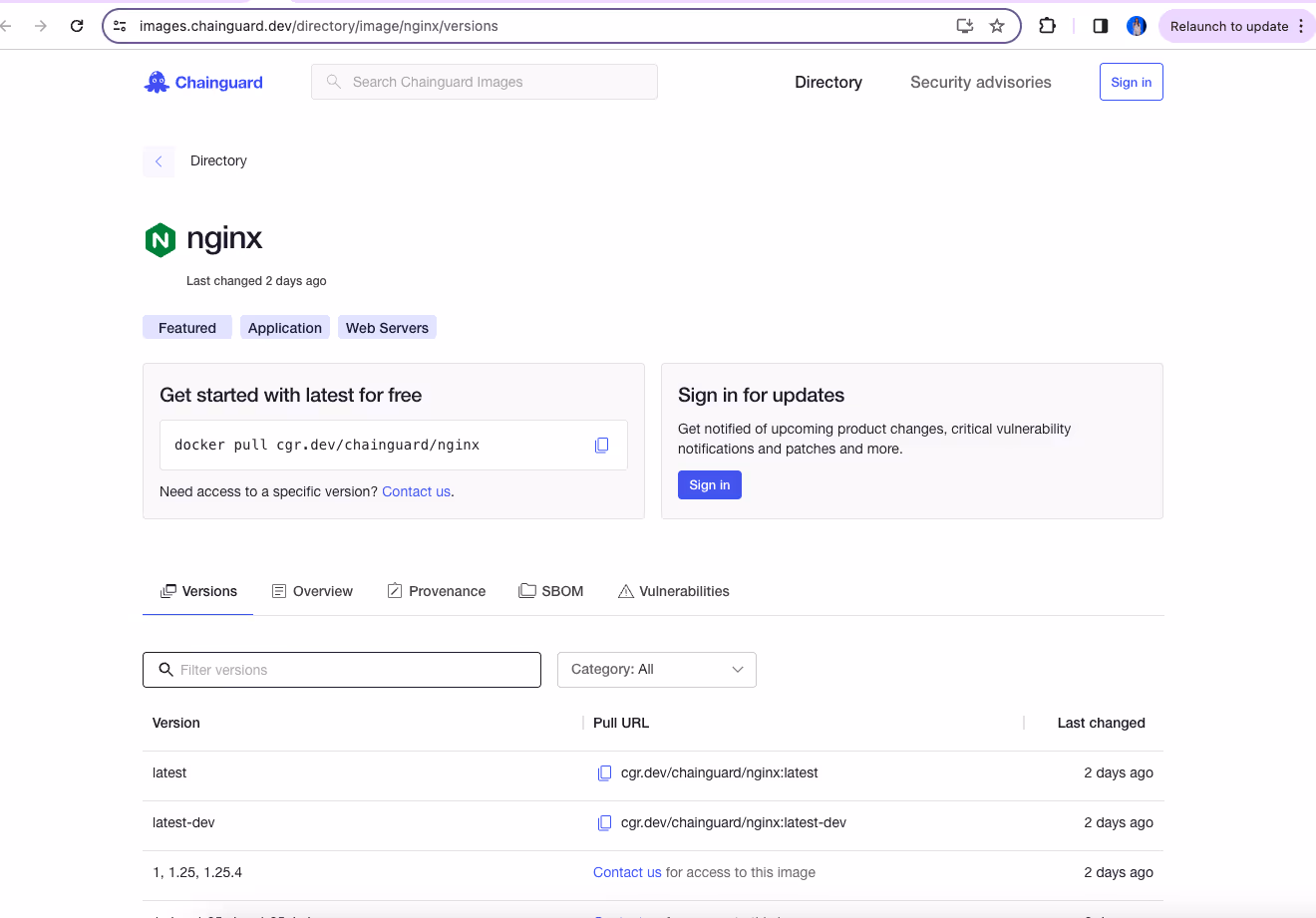Open Directory in the top navigation
Image resolution: width=1316 pixels, height=918 pixels.
click(x=828, y=82)
